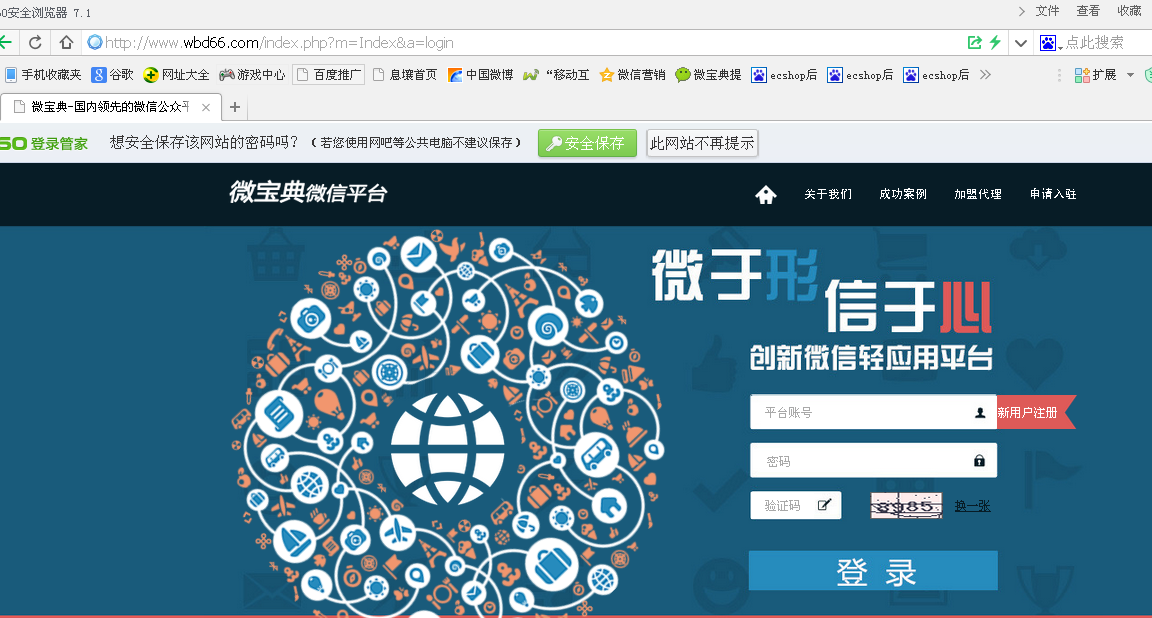Screen dimensions: 1152x618
Task: Focus the 平台账号 username input field
Action: (x=860, y=412)
